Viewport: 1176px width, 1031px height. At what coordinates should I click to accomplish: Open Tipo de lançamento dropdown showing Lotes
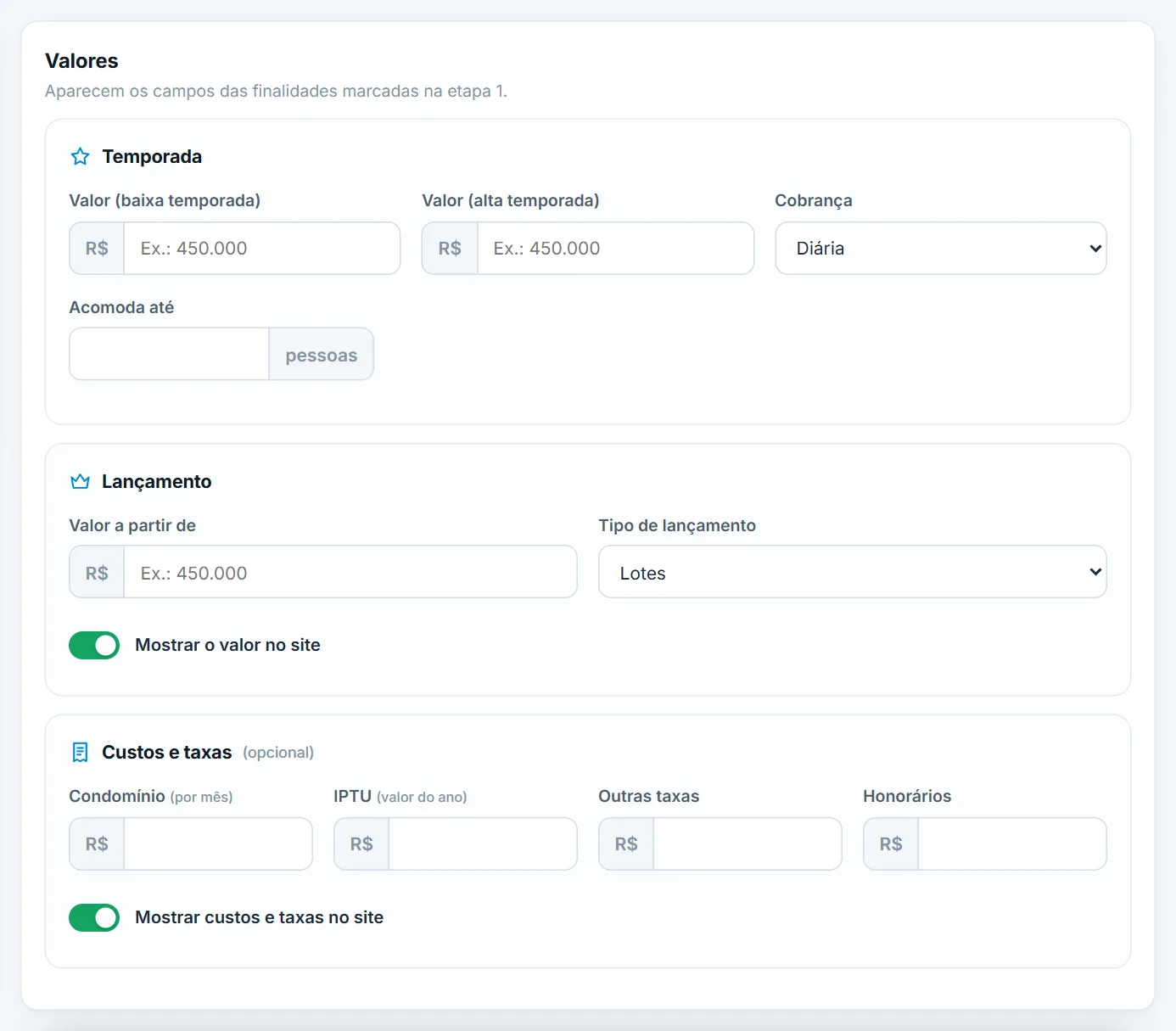coord(853,572)
